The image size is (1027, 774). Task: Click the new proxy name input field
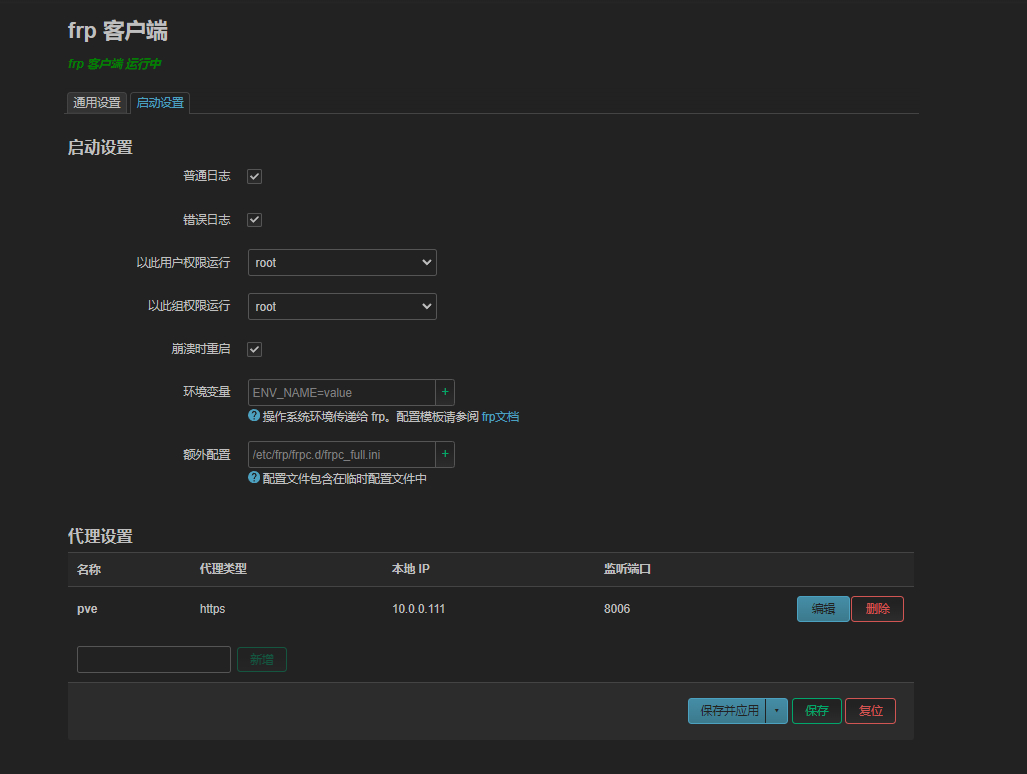pos(154,659)
